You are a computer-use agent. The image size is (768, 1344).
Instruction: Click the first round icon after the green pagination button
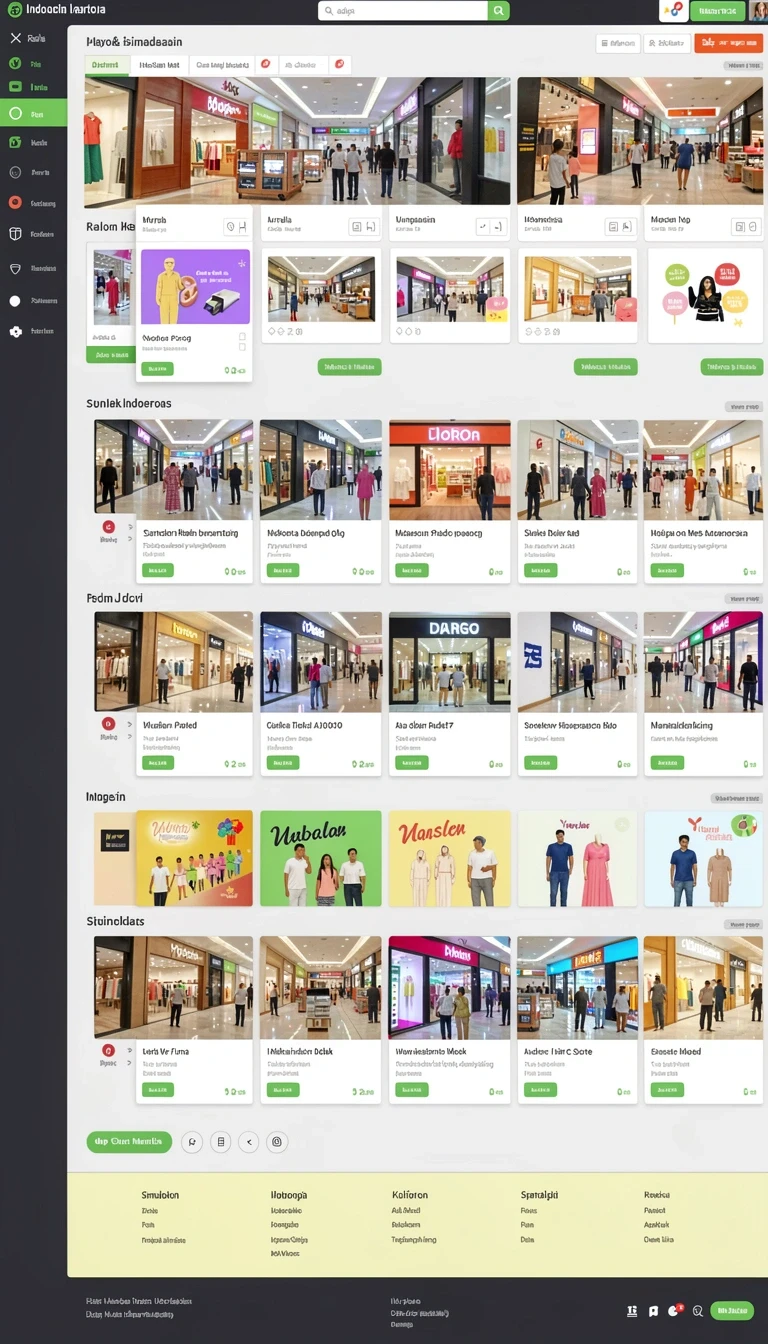point(192,1142)
